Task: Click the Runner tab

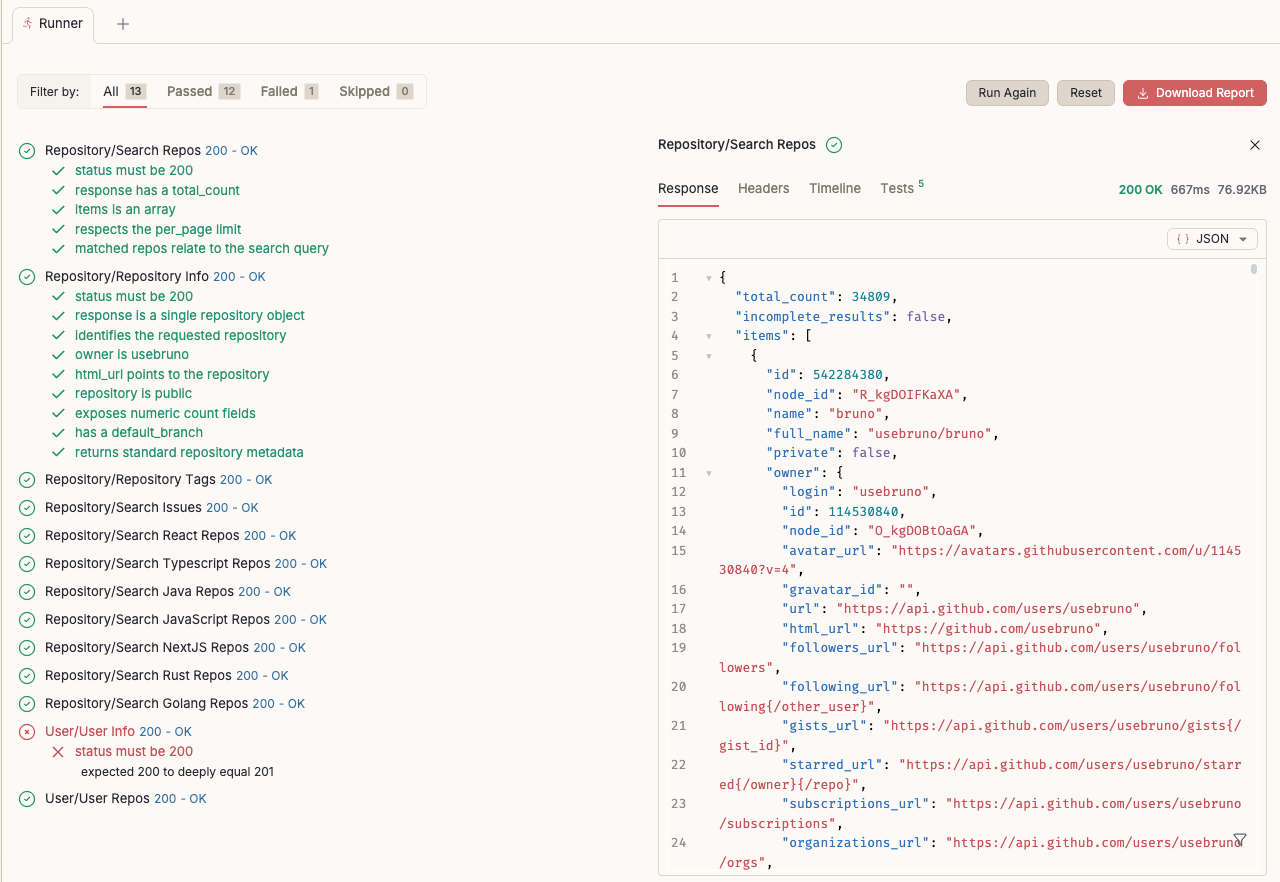Action: (x=53, y=24)
